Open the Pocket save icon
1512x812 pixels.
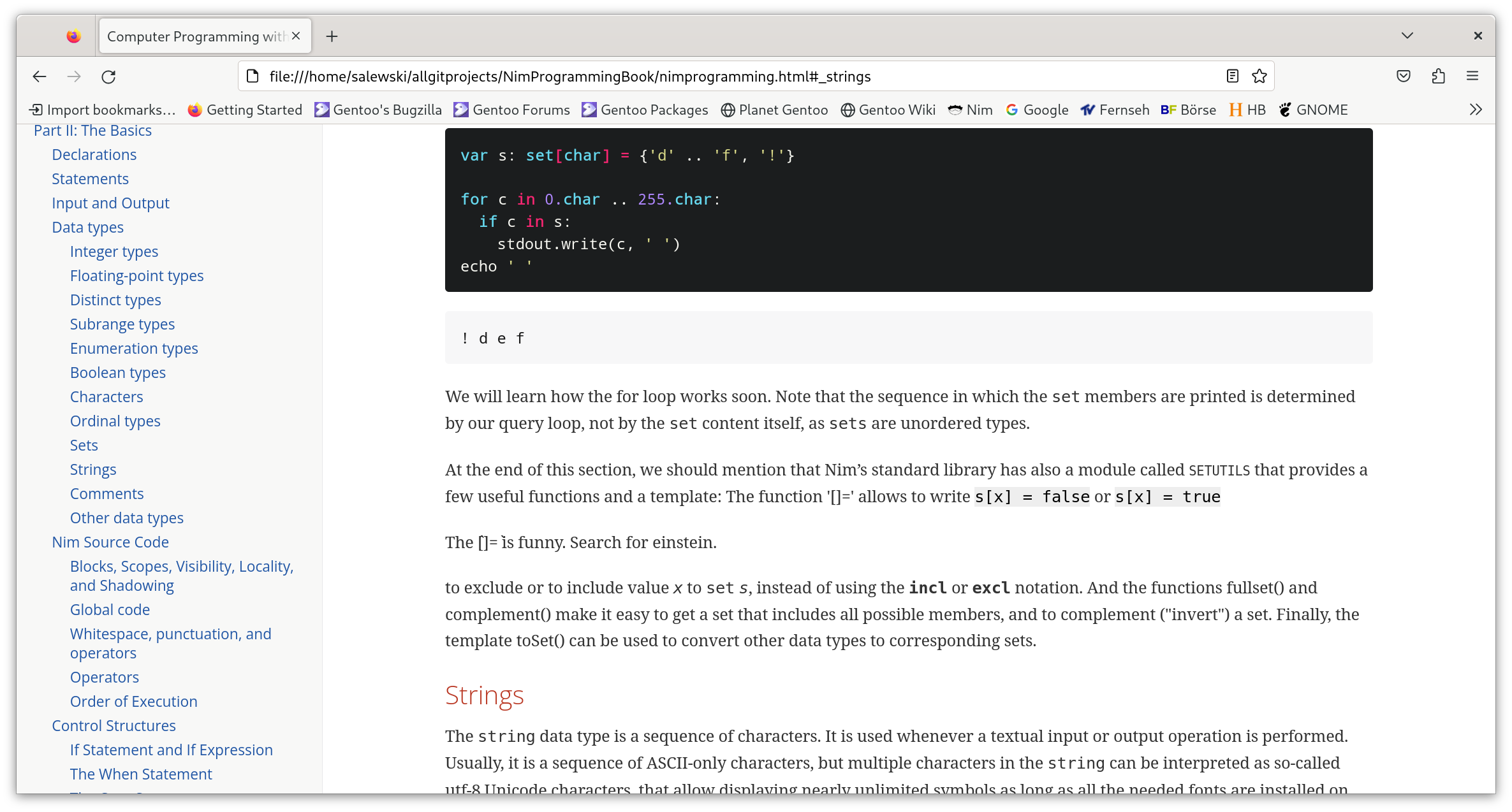click(1403, 76)
